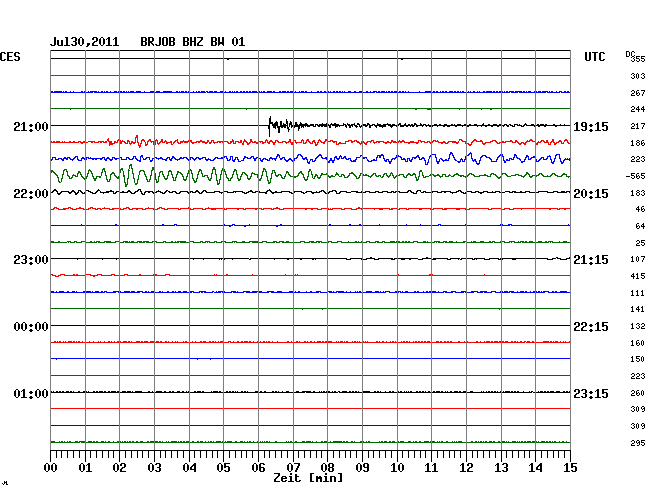
Task: Click the 20:15 UTC time label
Action: click(591, 194)
